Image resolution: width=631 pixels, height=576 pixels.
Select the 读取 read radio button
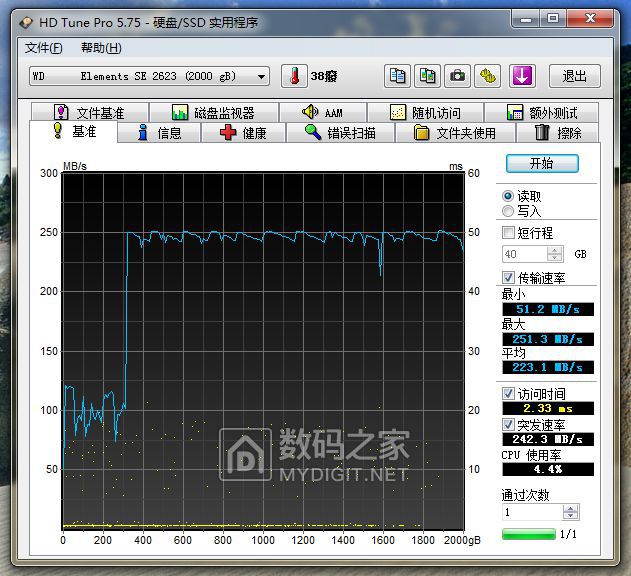click(x=508, y=196)
